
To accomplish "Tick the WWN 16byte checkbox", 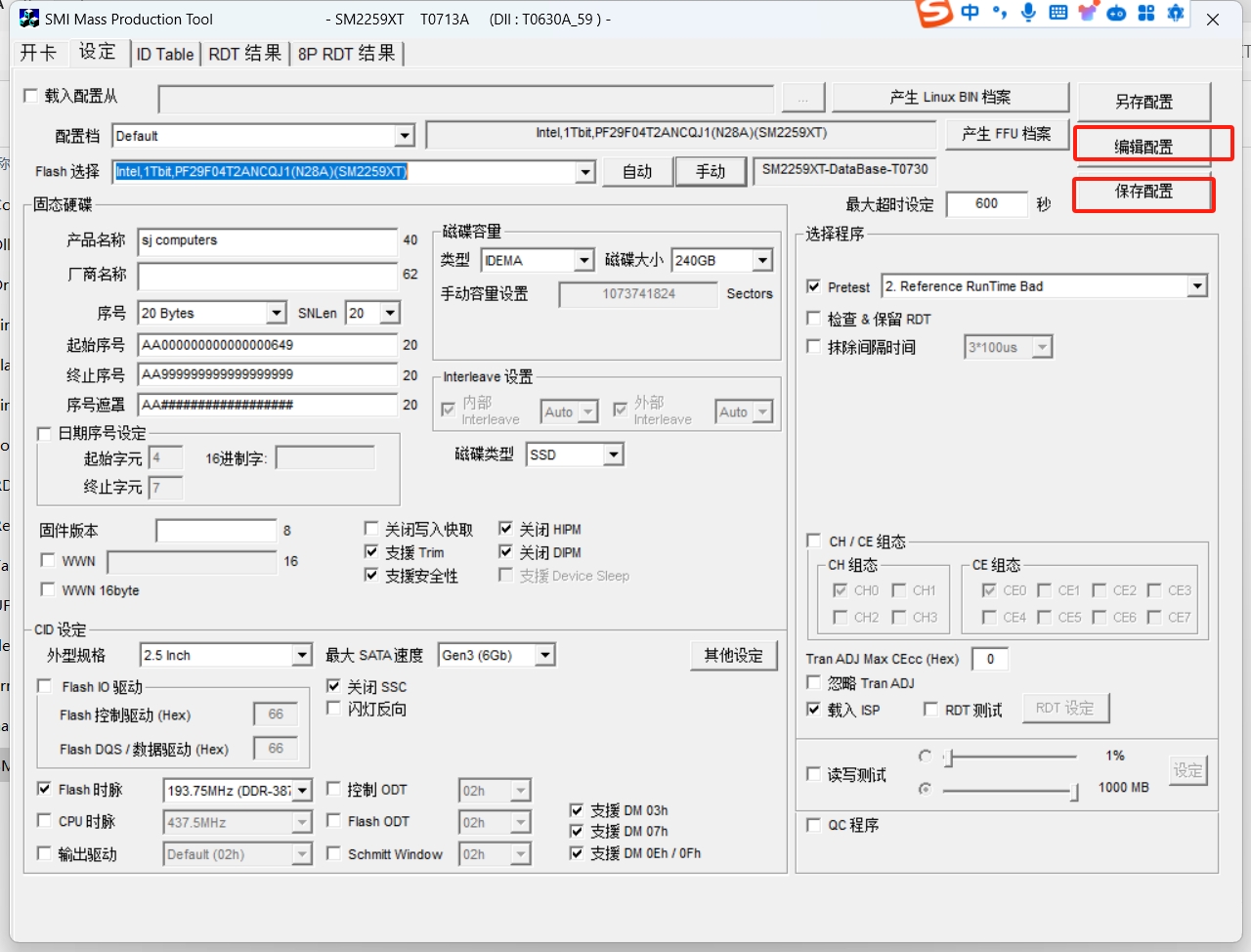I will coord(47,589).
